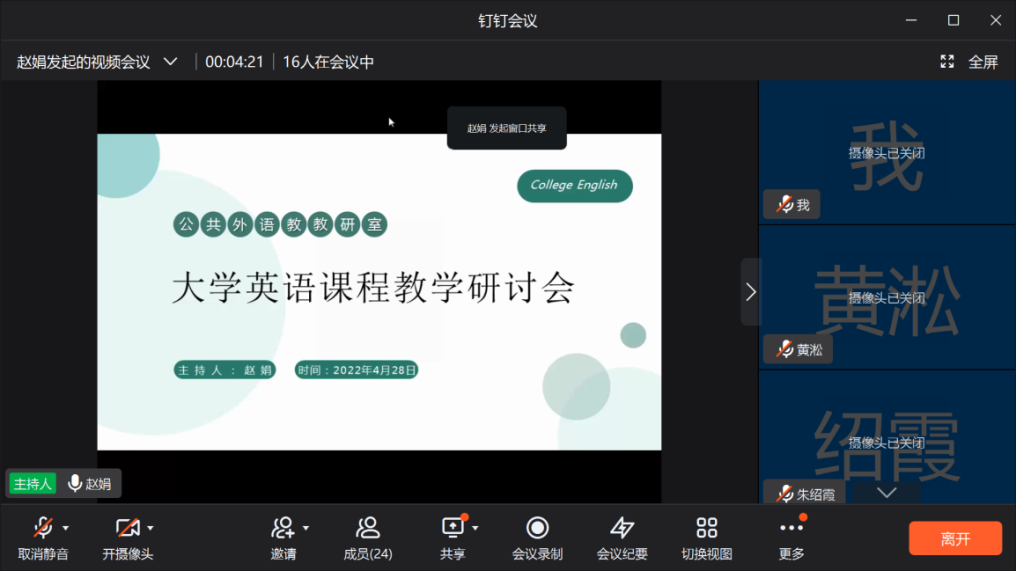Click the shared slide presentation area

[x=379, y=291]
